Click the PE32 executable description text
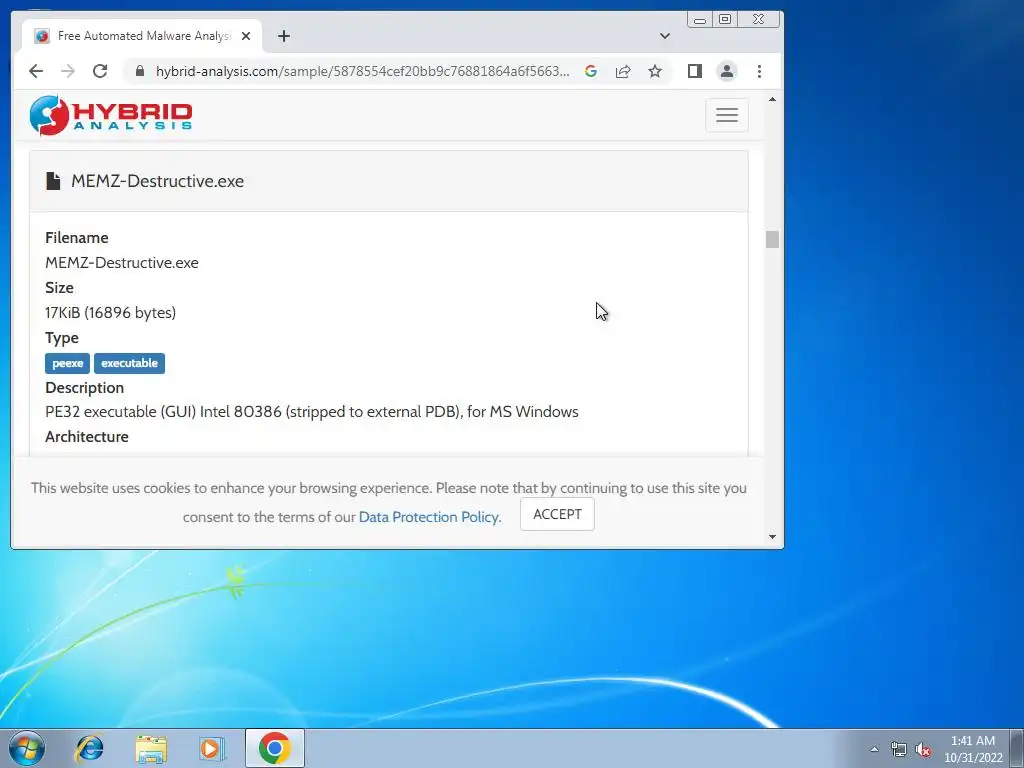This screenshot has height=768, width=1024. coord(312,412)
